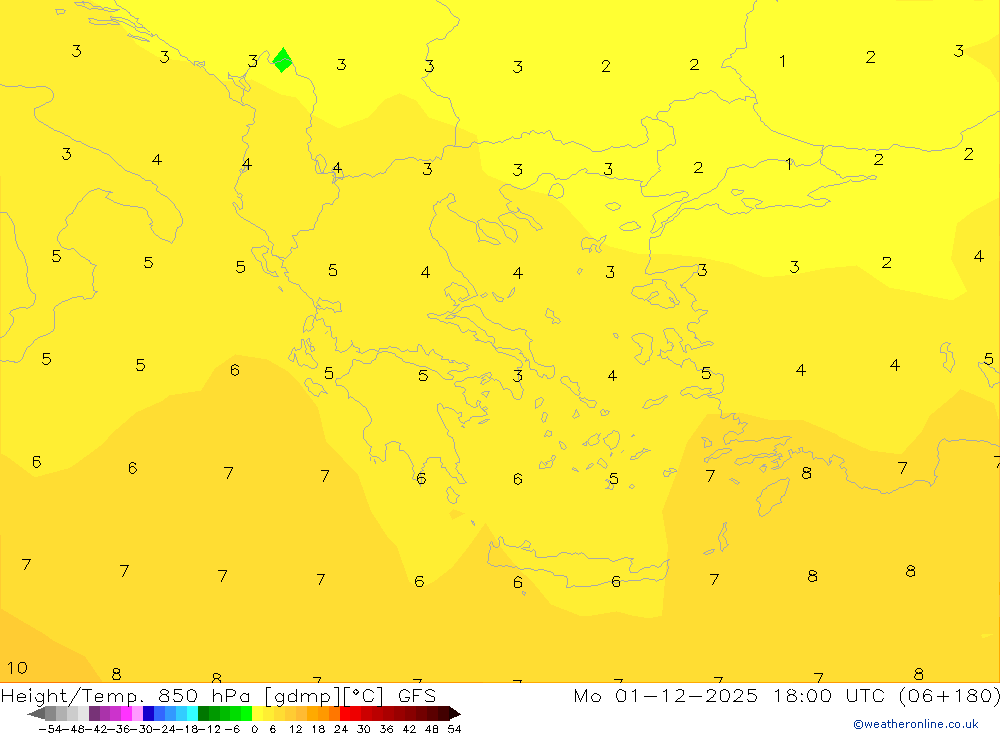This screenshot has width=1000, height=733.
Task: Click the '0' label on the color scale
Action: point(254,729)
